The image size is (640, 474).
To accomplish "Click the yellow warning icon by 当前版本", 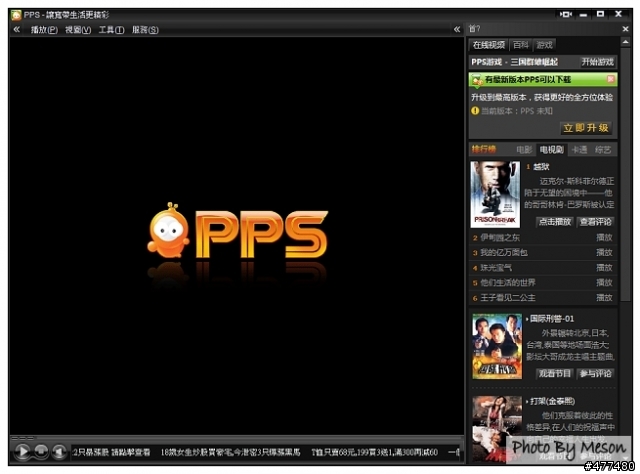I will coord(475,111).
